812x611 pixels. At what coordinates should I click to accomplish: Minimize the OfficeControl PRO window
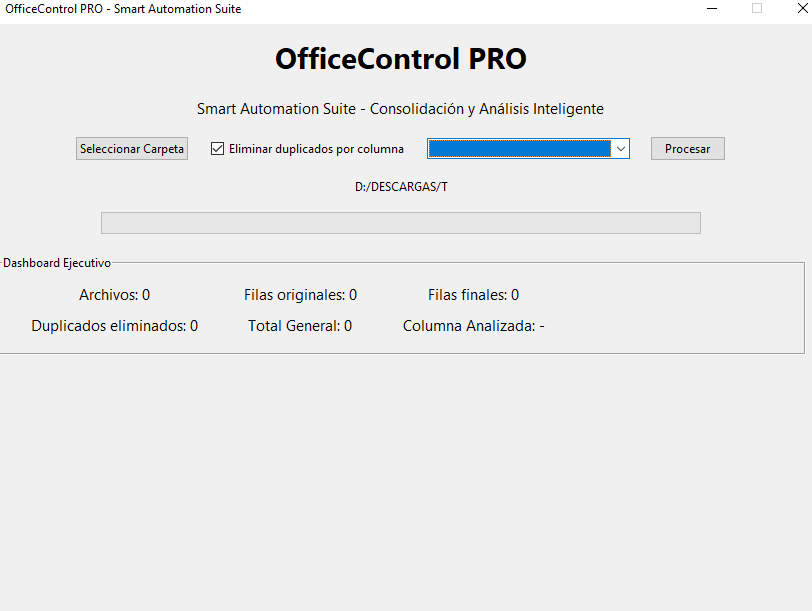(x=712, y=9)
